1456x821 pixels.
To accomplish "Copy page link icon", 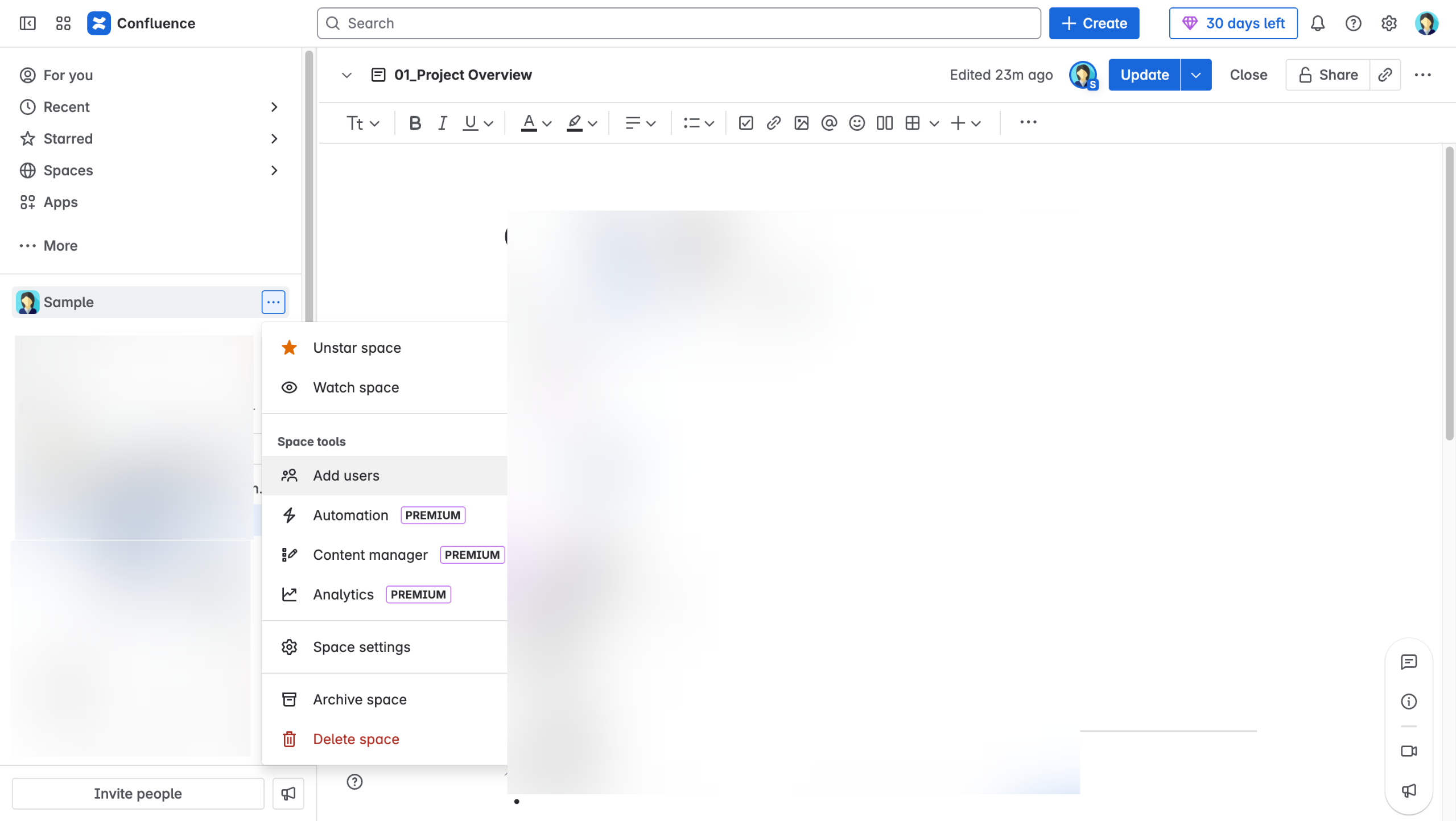I will (x=1385, y=75).
